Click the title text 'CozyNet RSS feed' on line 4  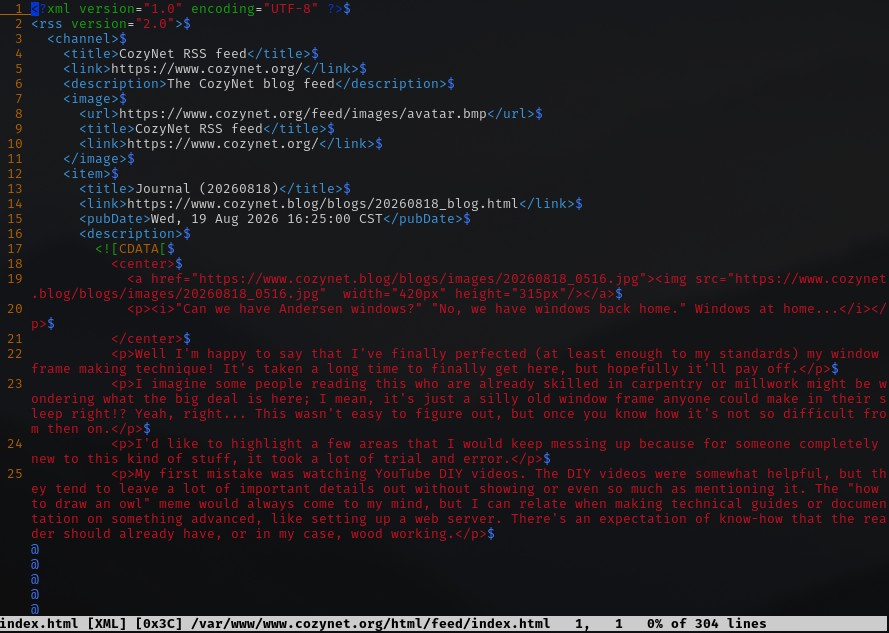pos(183,54)
